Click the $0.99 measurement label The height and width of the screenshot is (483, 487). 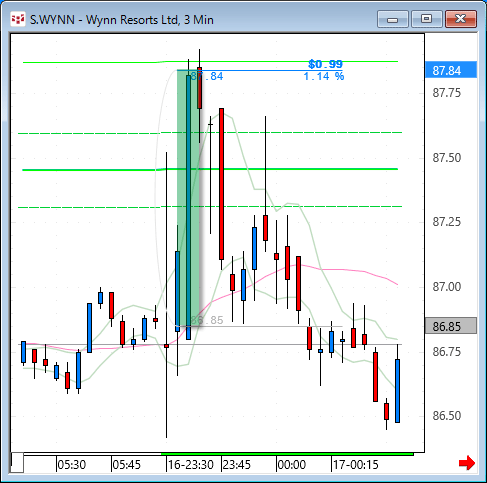[325, 64]
